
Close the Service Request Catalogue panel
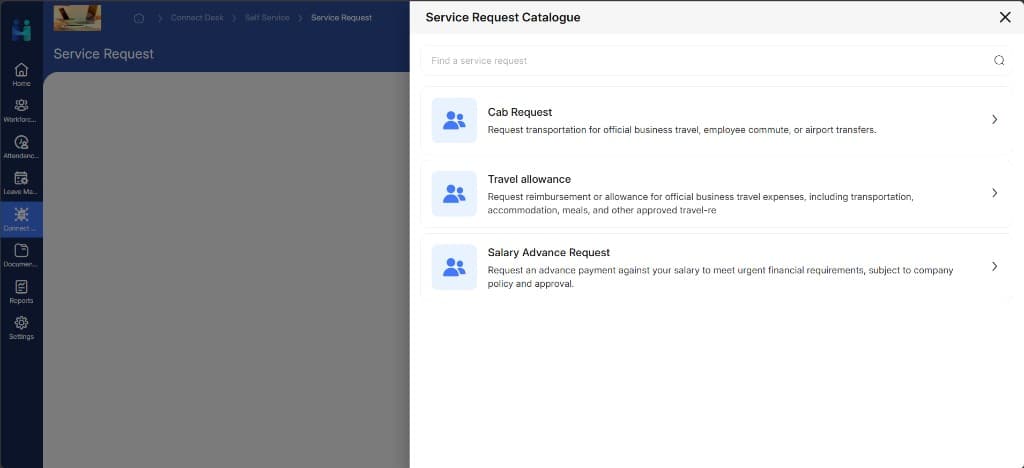point(1005,18)
